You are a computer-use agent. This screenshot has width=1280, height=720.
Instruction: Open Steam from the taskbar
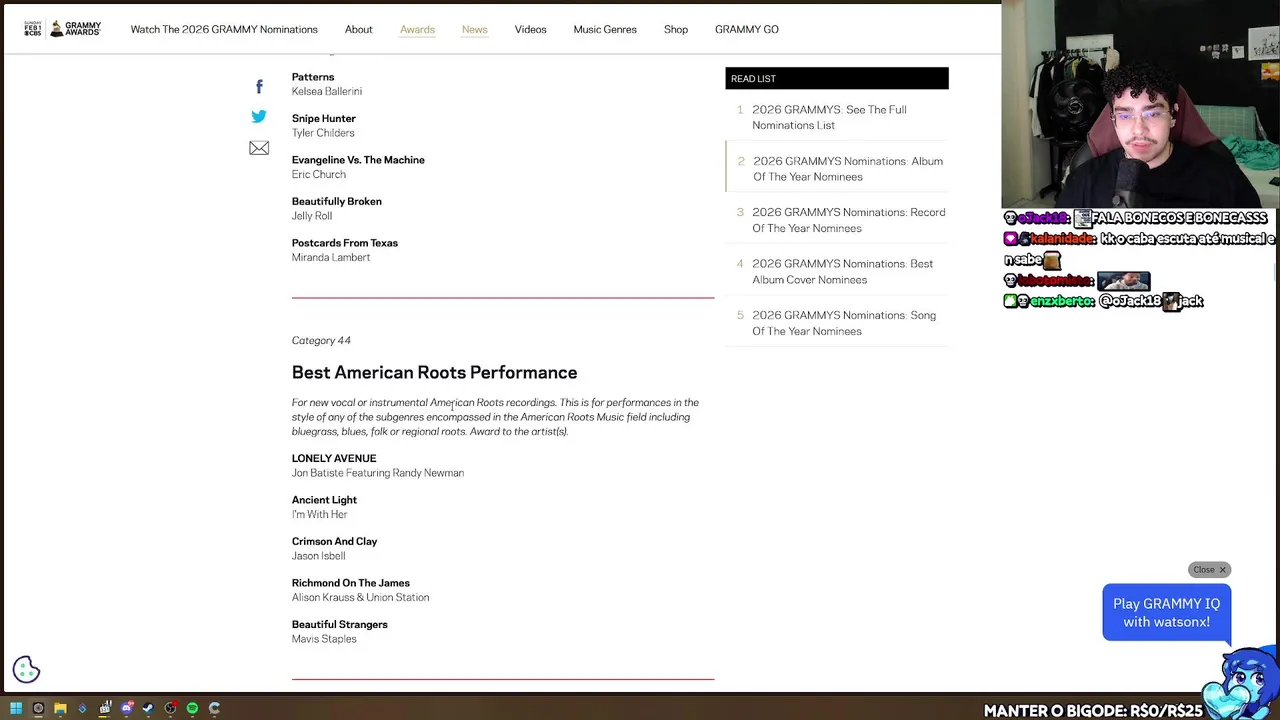148,708
